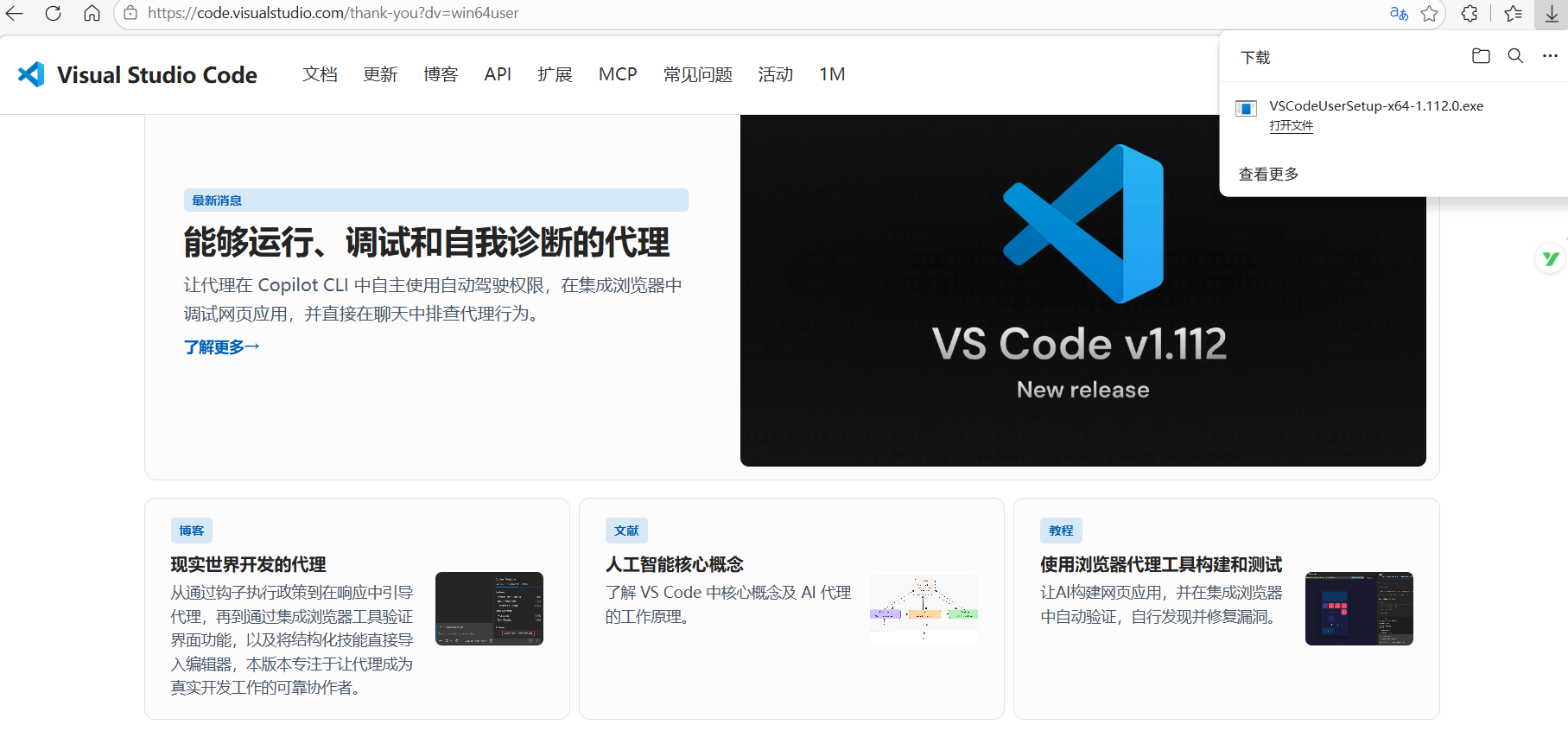The width and height of the screenshot is (1568, 750).
Task: Add page to favorites with star icon
Action: [x=1430, y=13]
